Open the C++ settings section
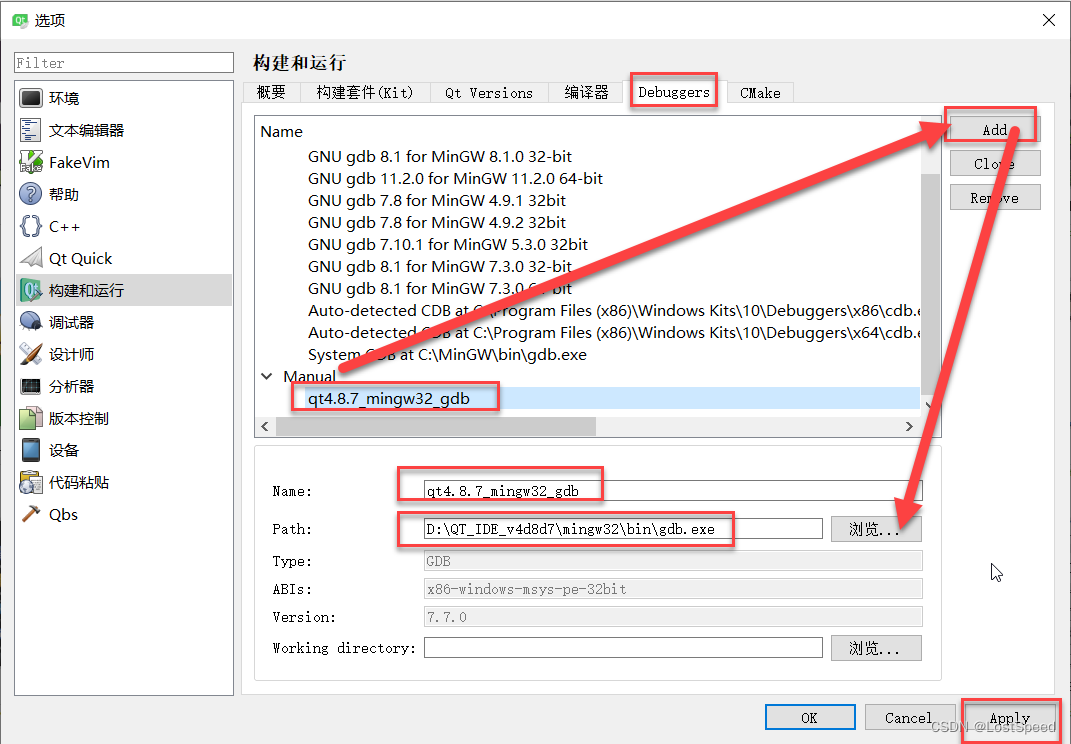1071x744 pixels. click(62, 225)
